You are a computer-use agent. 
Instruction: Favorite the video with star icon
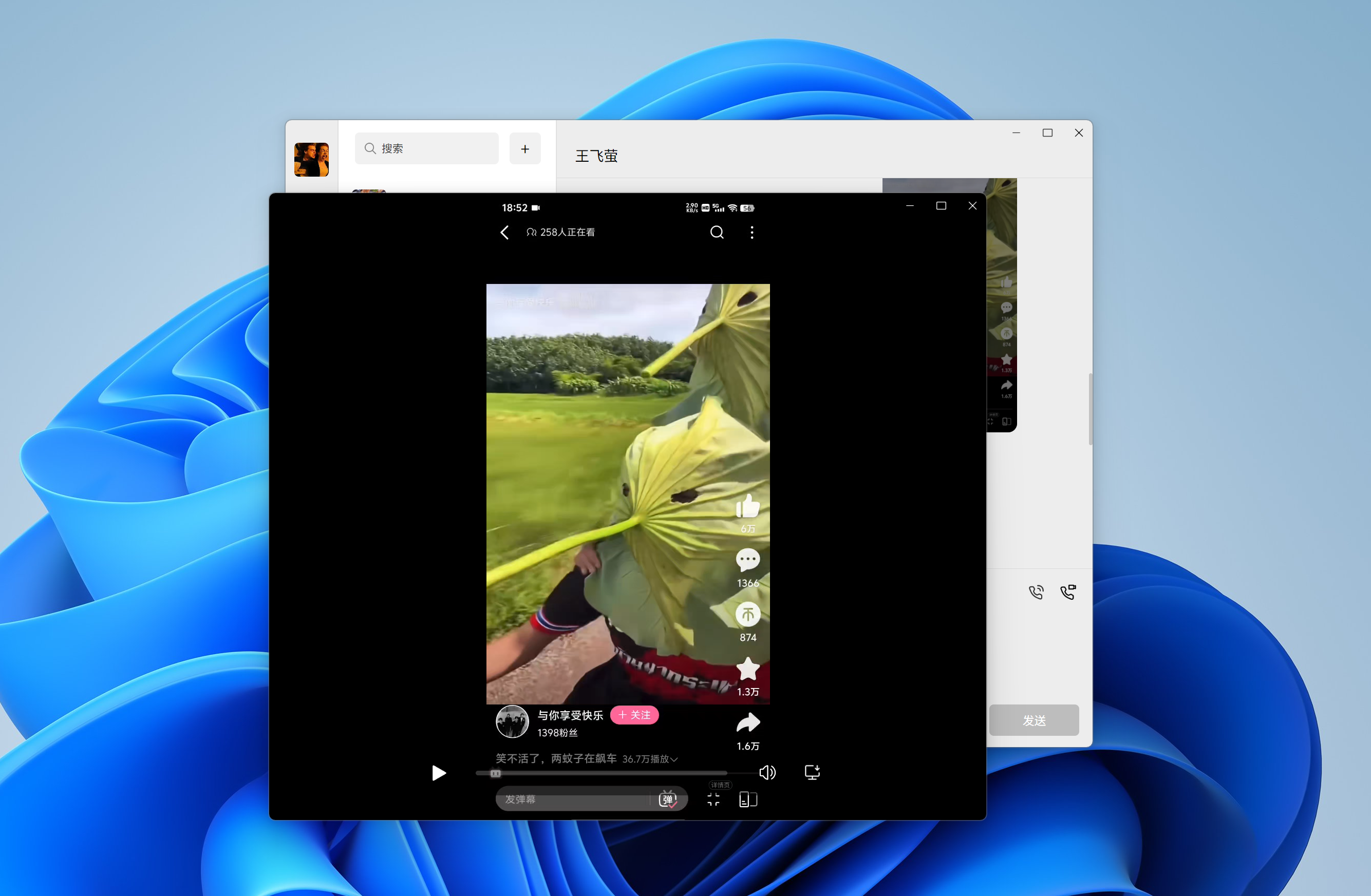[x=748, y=669]
